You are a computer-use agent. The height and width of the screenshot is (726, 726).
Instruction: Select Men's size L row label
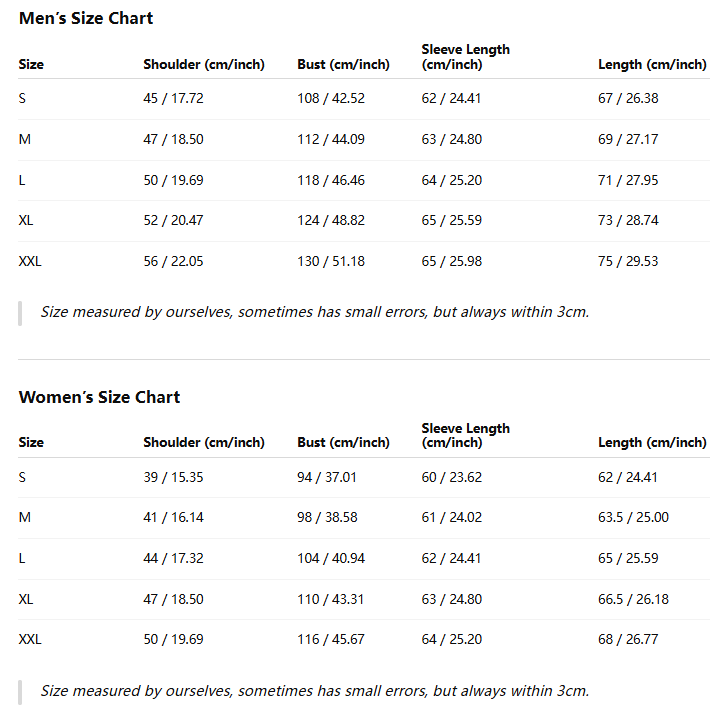22,180
